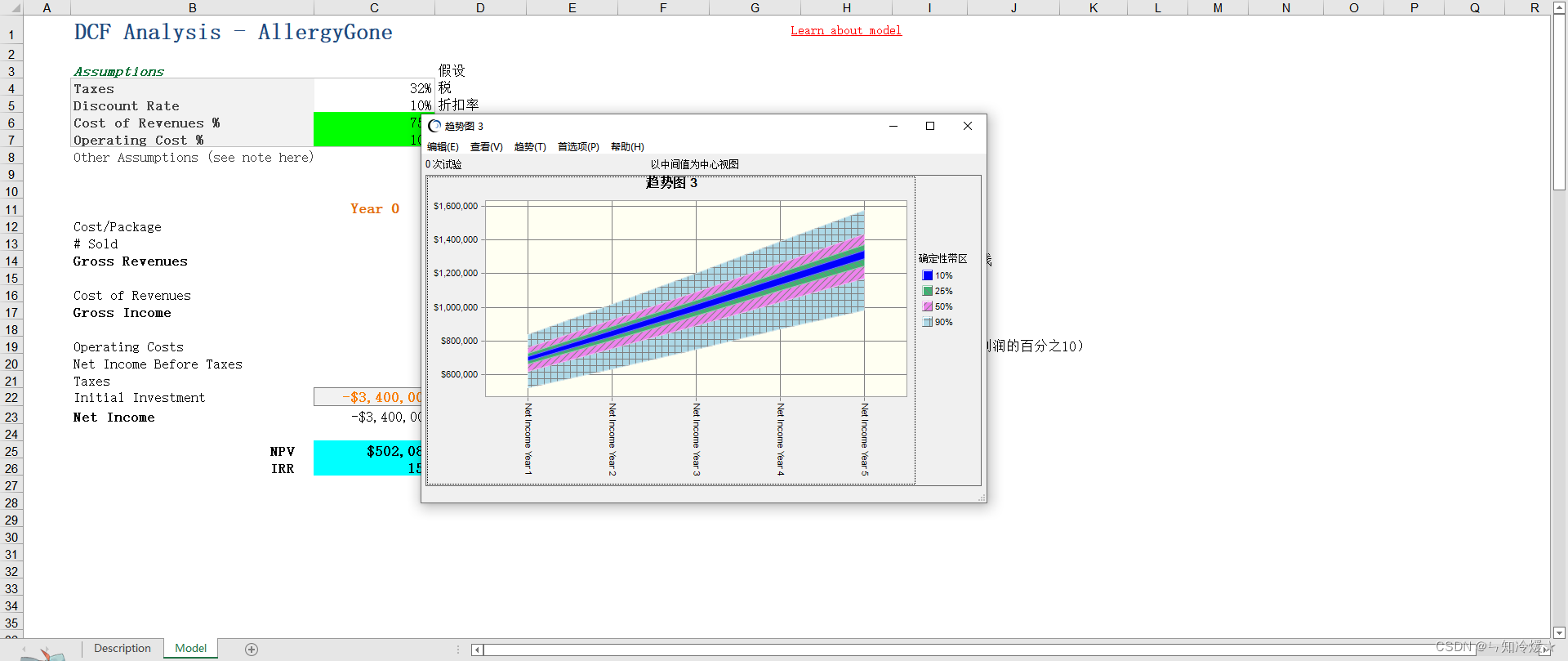
Task: Click the 10% certainty band blue swatch
Action: point(928,275)
